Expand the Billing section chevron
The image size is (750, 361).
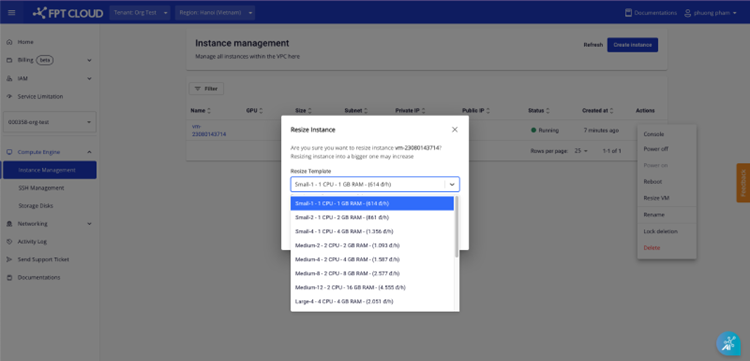pos(89,60)
